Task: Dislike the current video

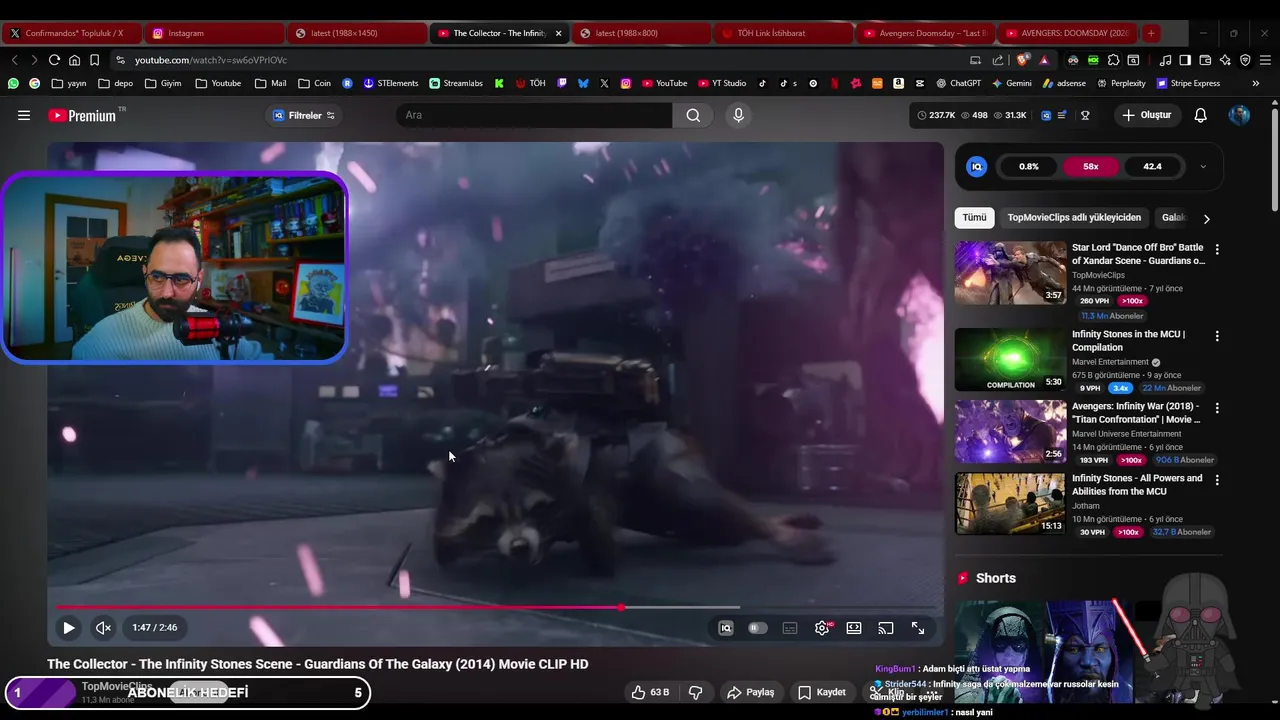Action: 696,692
